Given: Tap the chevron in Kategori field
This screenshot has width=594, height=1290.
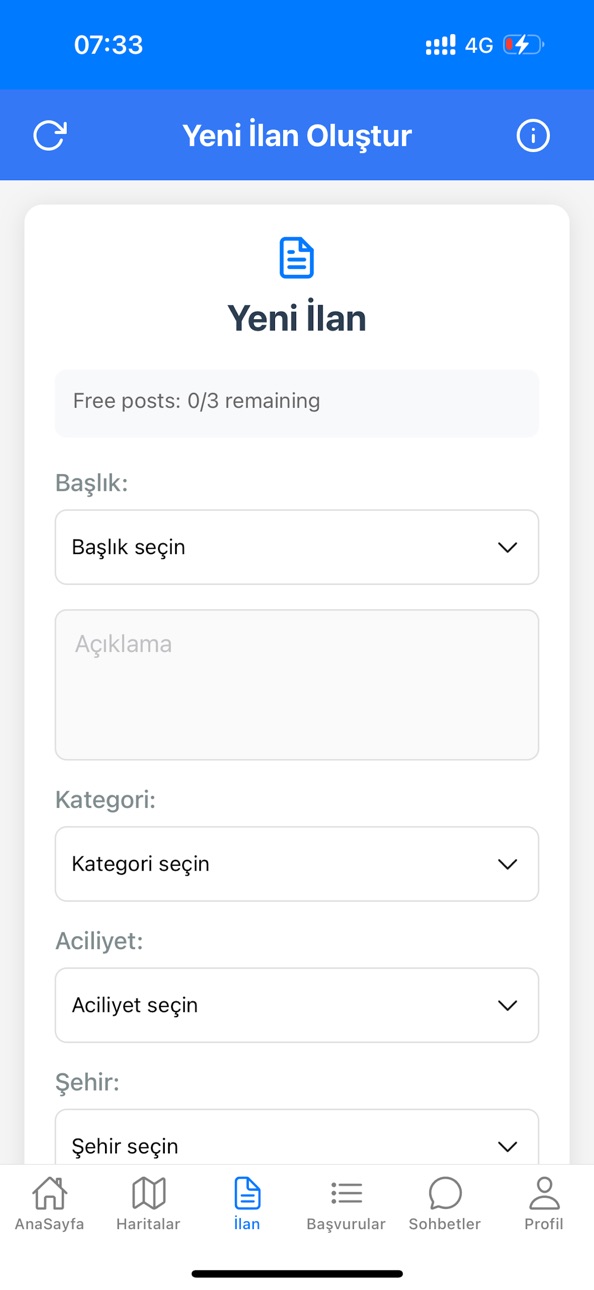Looking at the screenshot, I should [x=508, y=864].
